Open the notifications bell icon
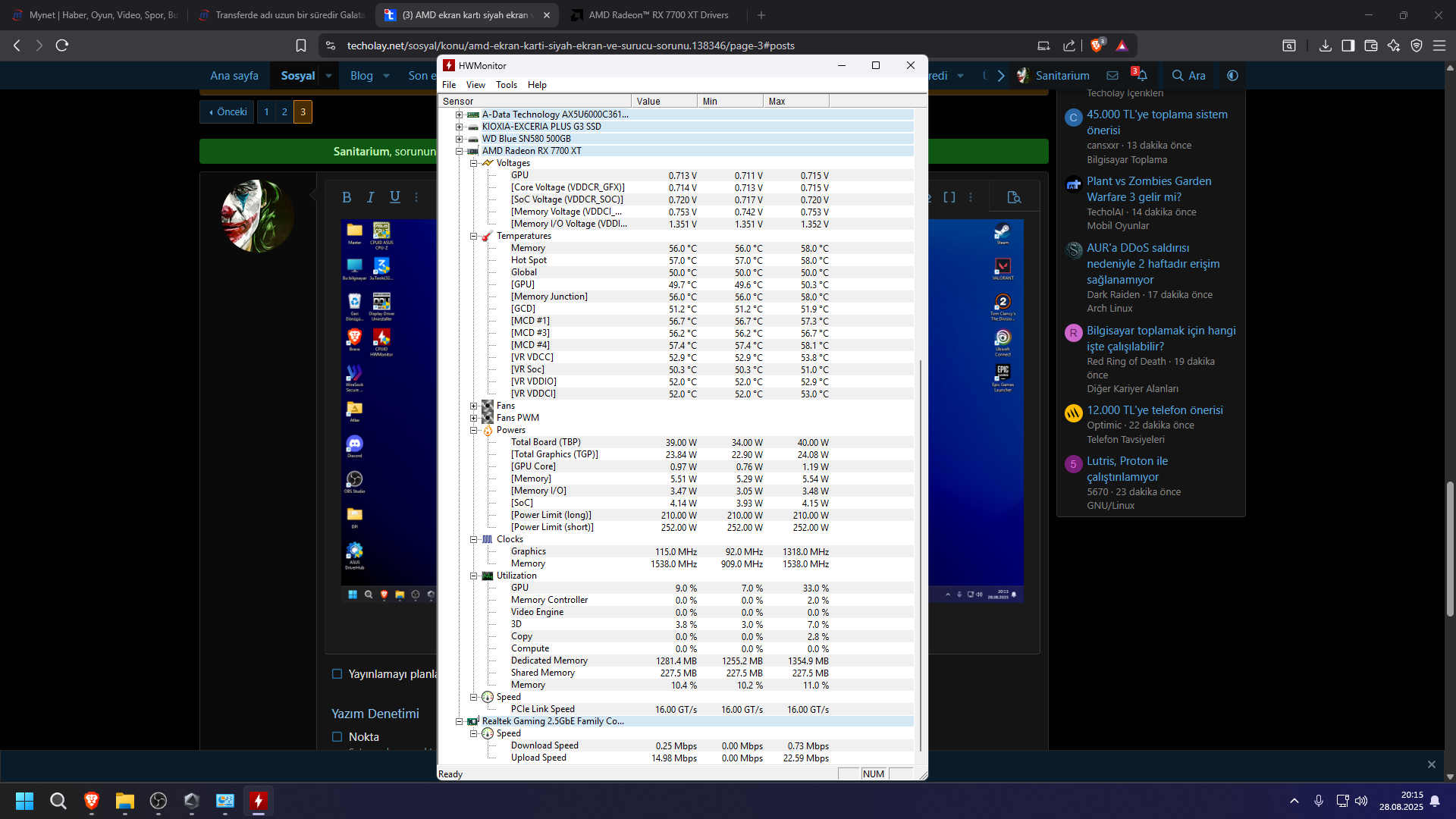The image size is (1456, 819). (1142, 75)
